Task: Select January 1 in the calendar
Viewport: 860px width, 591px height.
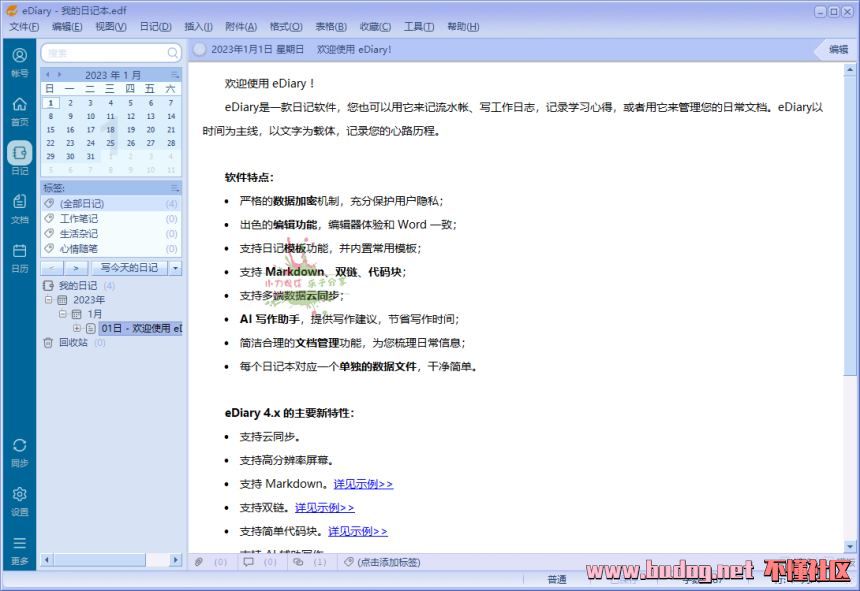Action: (x=50, y=103)
